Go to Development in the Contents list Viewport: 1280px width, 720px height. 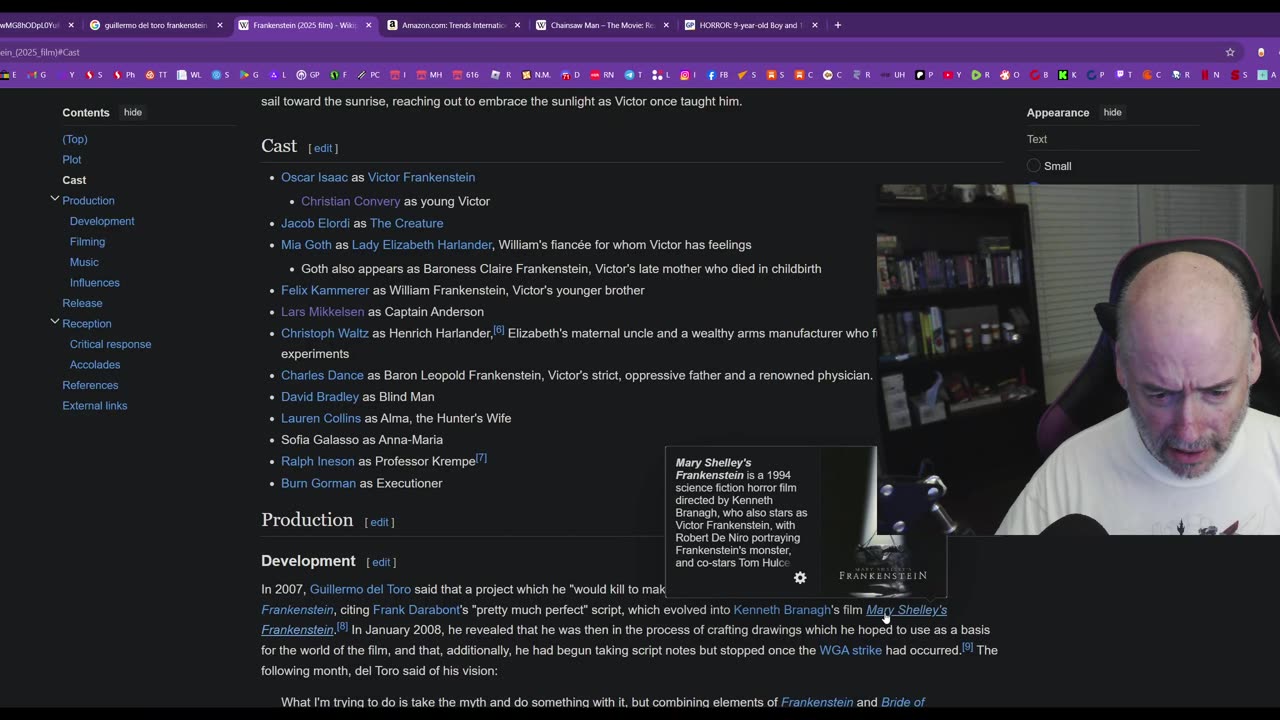pos(102,221)
